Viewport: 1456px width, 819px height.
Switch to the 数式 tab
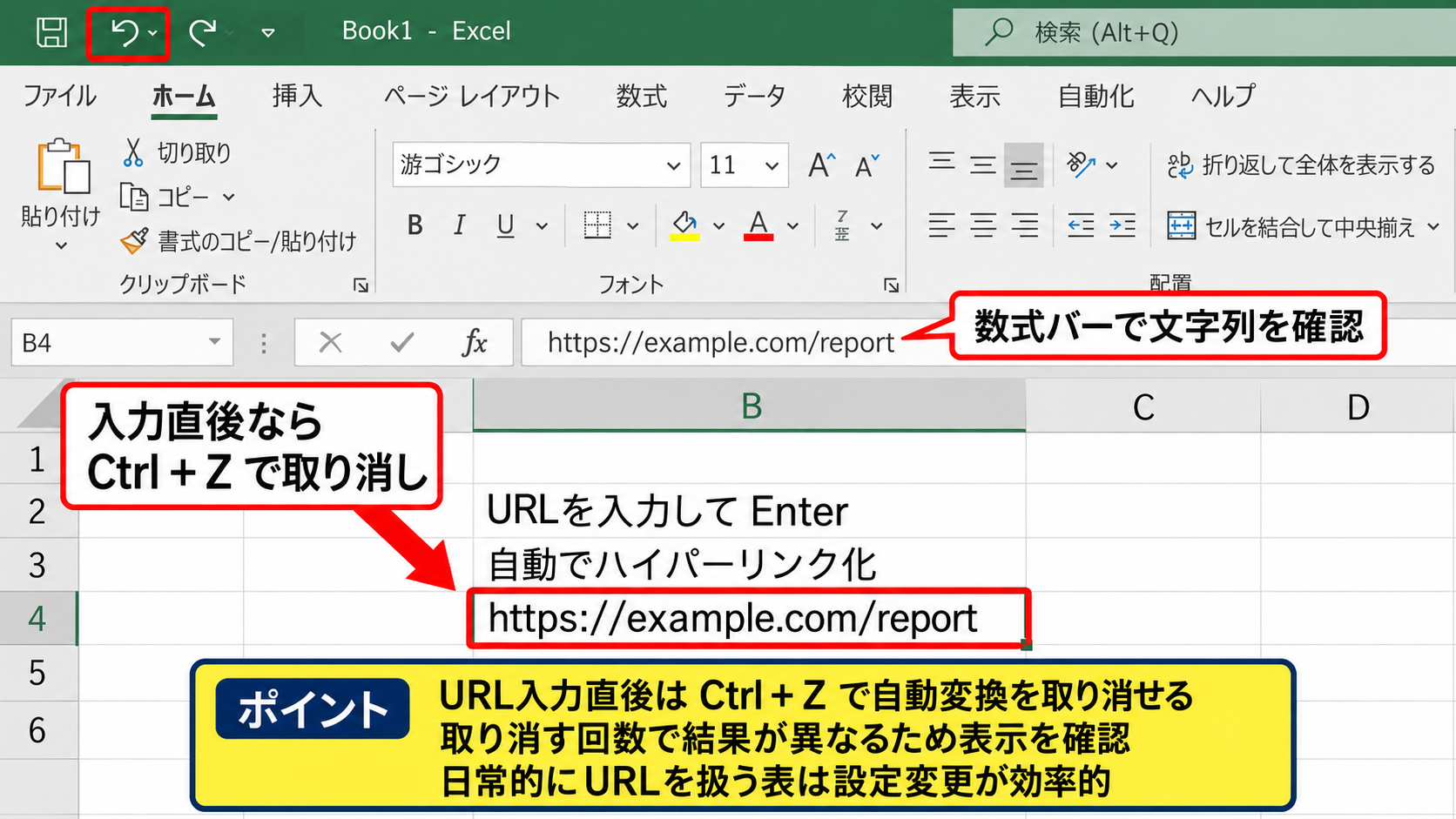tap(642, 96)
